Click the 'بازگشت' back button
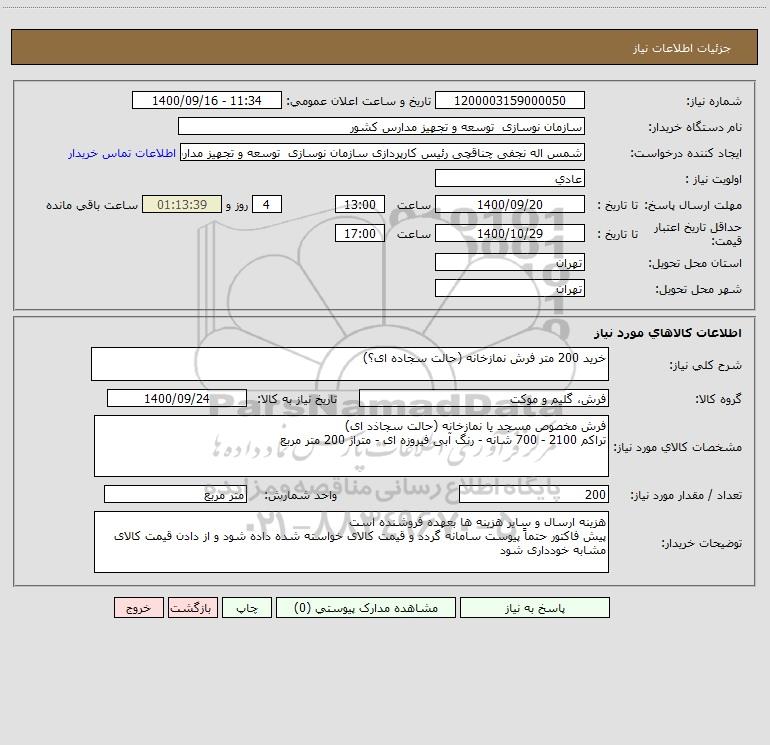The height and width of the screenshot is (745, 770). pos(192,608)
